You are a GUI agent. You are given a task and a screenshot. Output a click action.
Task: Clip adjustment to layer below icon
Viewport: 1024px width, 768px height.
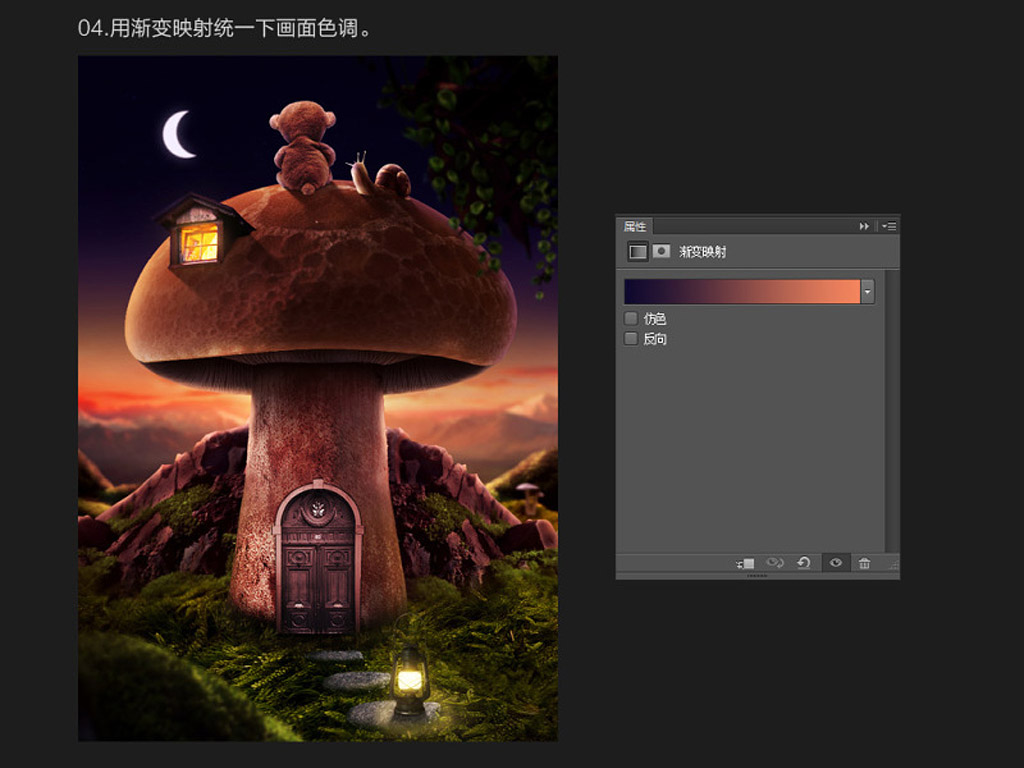point(745,563)
